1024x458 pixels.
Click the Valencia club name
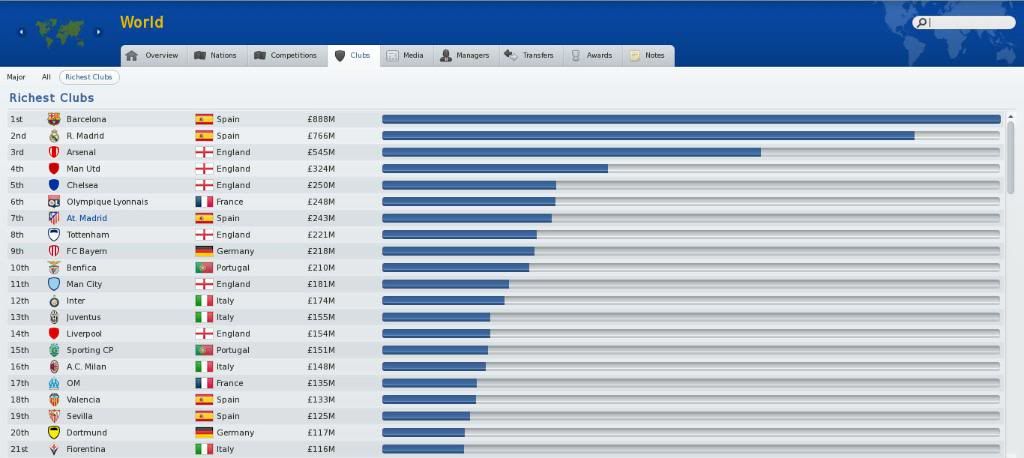click(83, 400)
